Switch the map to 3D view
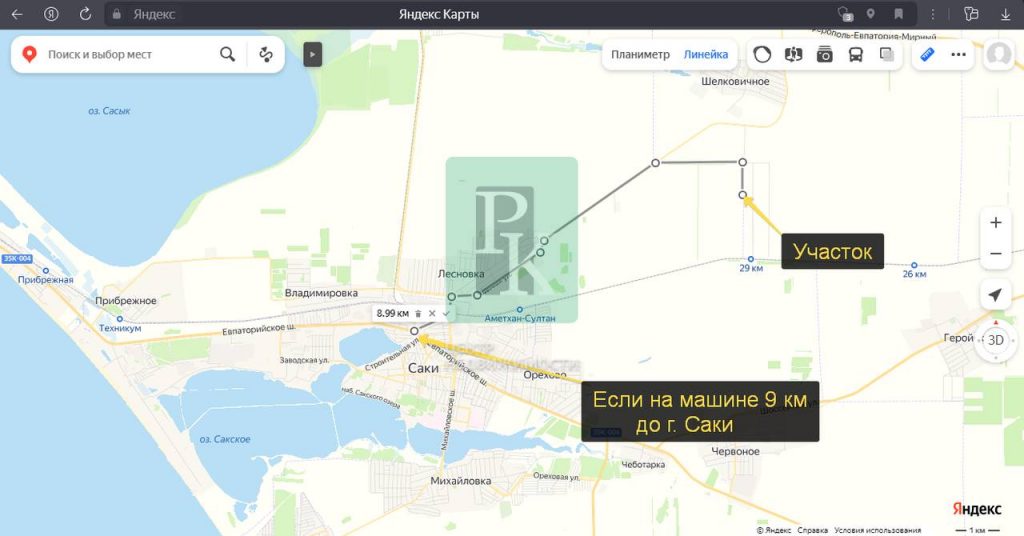 point(995,340)
